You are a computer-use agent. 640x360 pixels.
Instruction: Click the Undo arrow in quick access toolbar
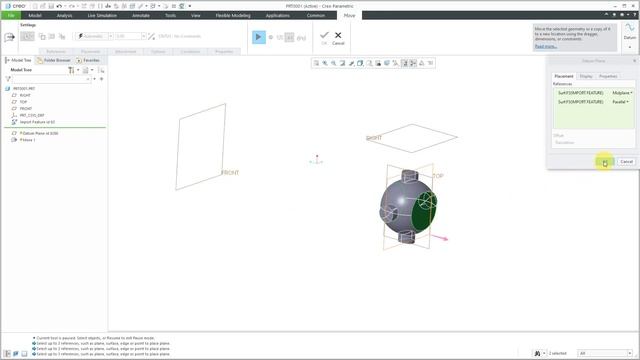[x=59, y=6]
